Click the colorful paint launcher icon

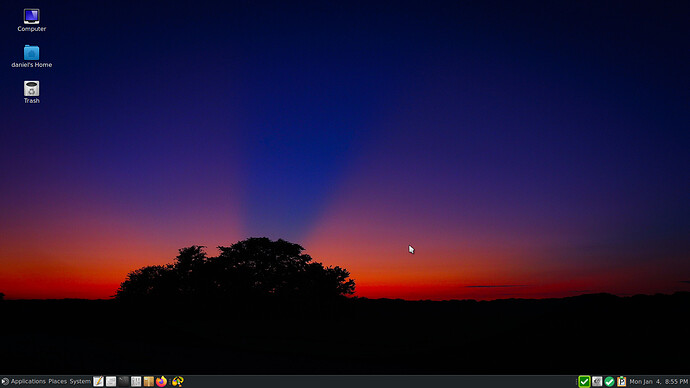(x=178, y=381)
